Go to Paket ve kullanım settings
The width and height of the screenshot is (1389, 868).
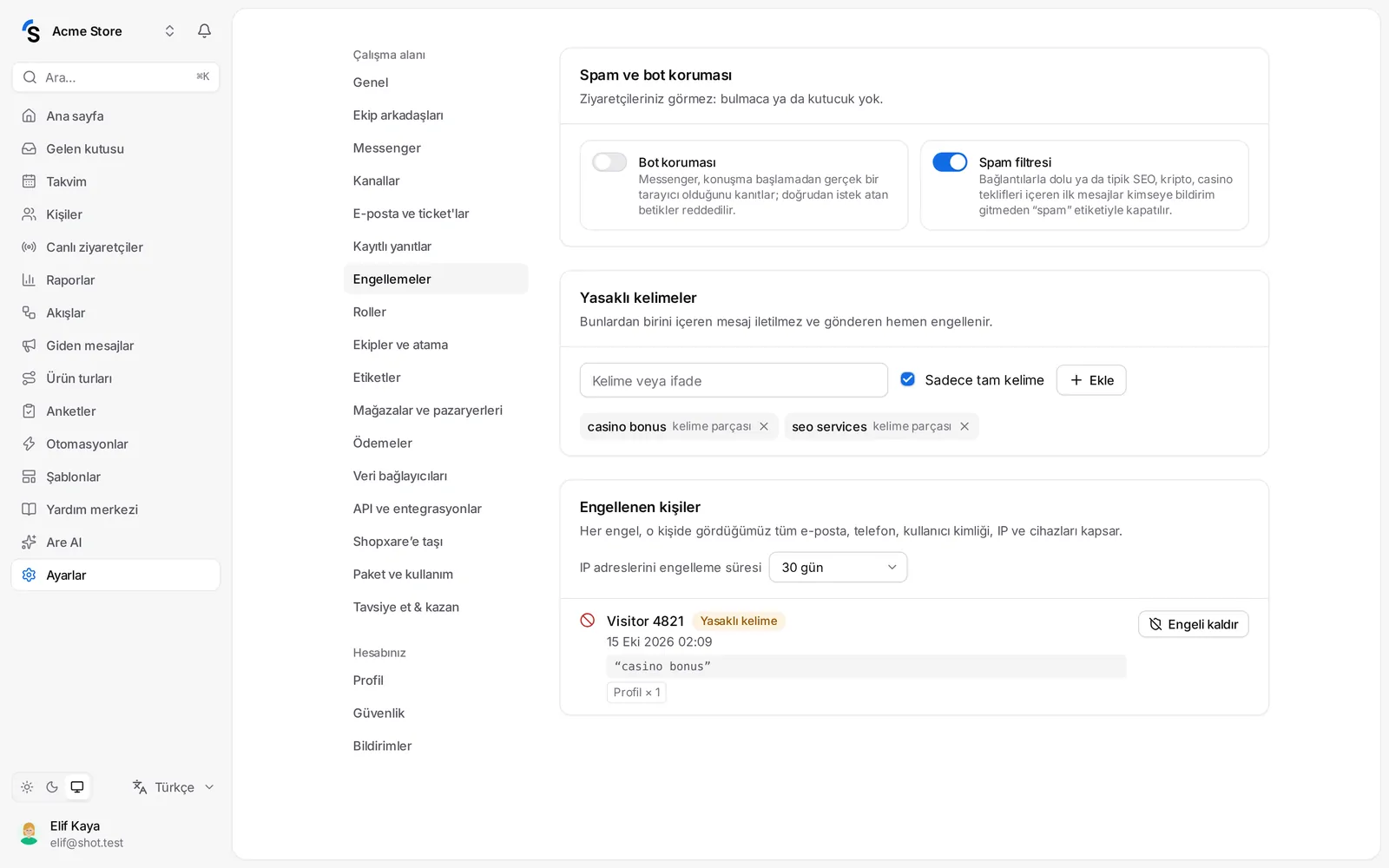(436, 575)
